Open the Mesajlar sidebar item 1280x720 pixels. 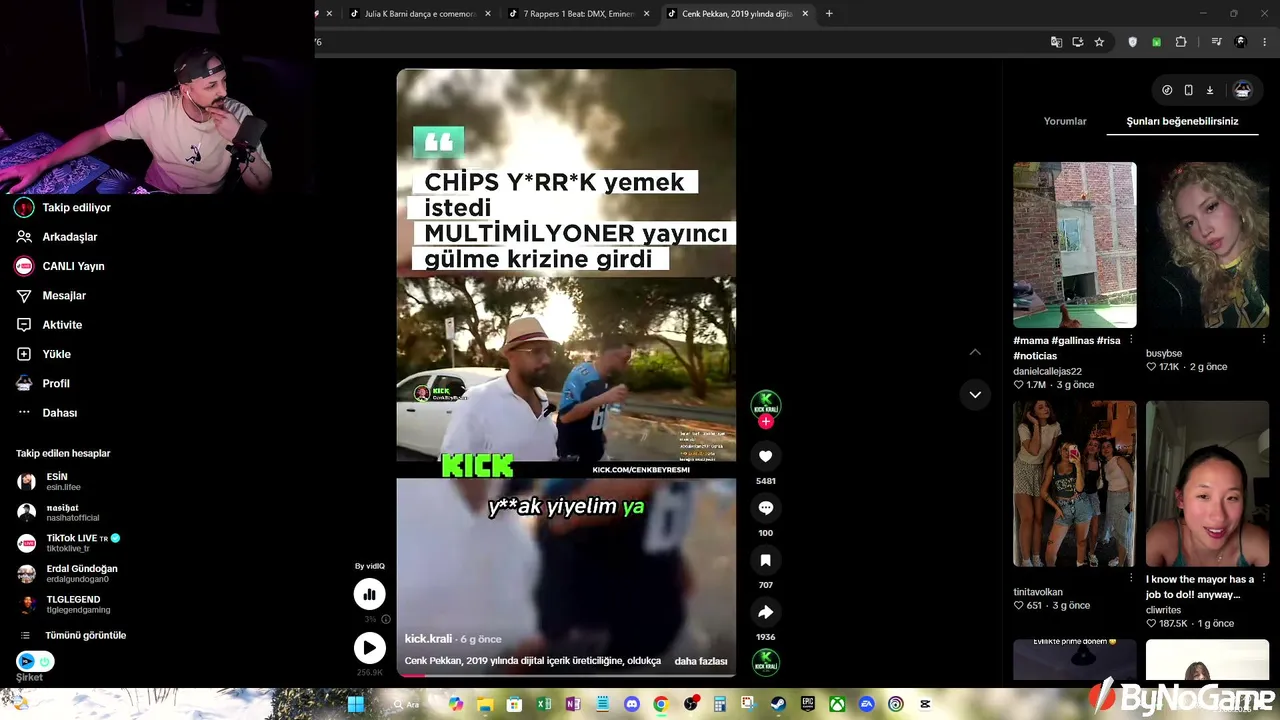click(x=64, y=296)
